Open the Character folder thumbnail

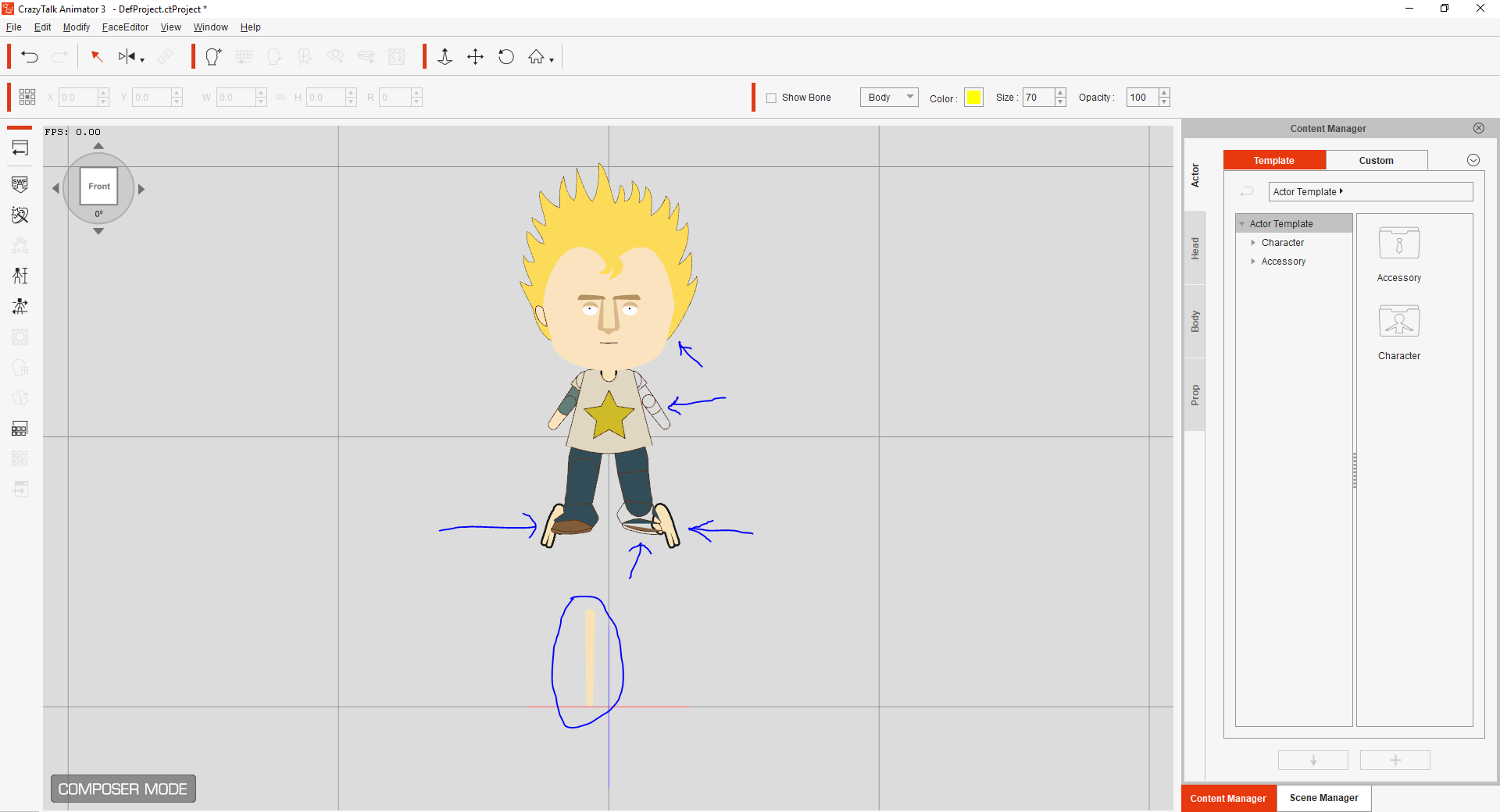pos(1399,321)
